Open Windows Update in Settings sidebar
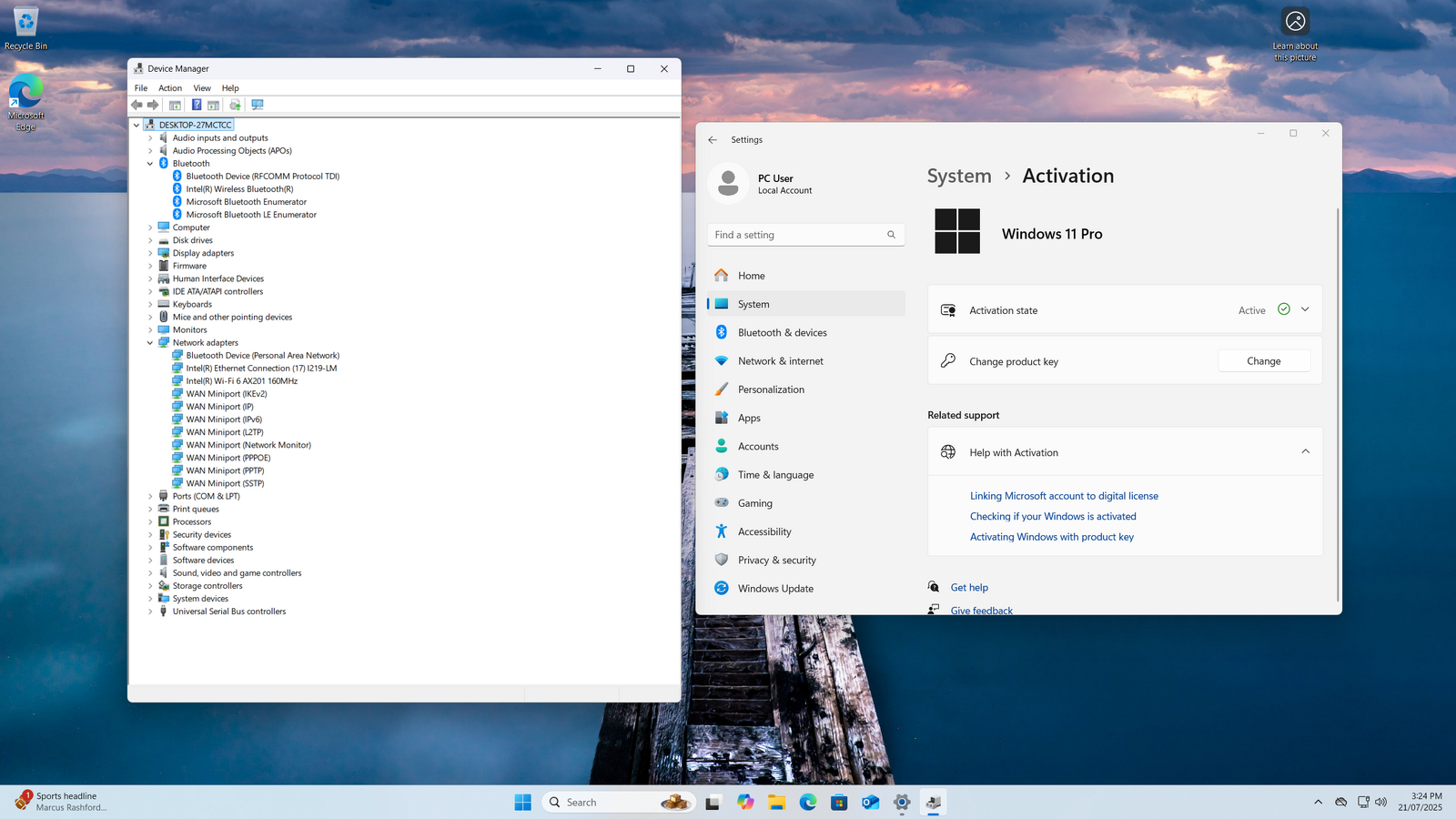The width and height of the screenshot is (1456, 819). click(x=775, y=589)
